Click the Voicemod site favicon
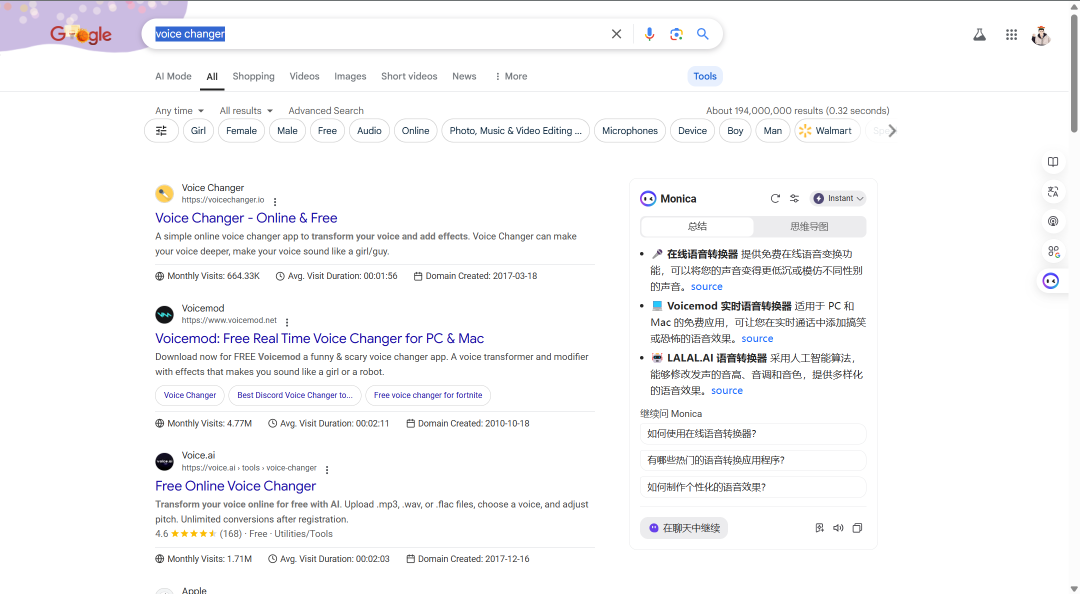Image resolution: width=1080 pixels, height=594 pixels. pyautogui.click(x=165, y=315)
